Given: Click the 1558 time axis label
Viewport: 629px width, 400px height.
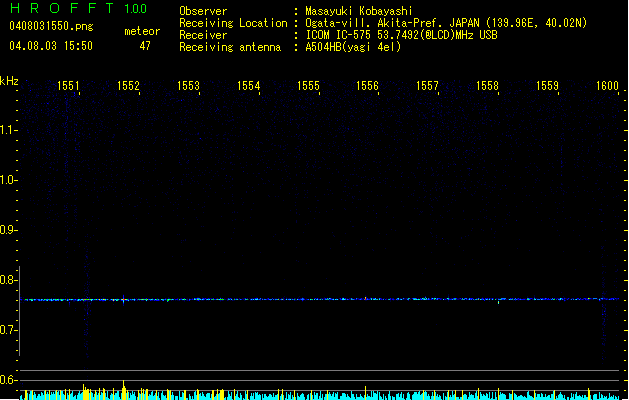Looking at the screenshot, I should 487,85.
